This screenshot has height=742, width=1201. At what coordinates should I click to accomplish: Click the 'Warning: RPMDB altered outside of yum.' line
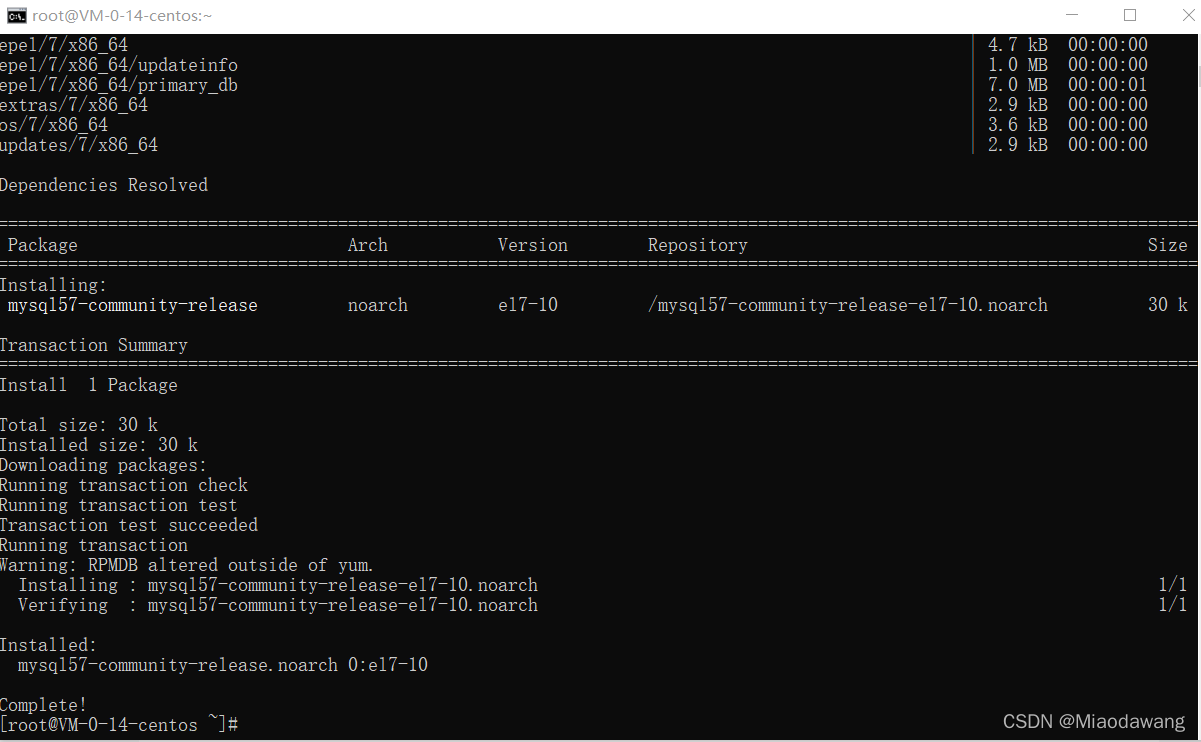pos(187,565)
